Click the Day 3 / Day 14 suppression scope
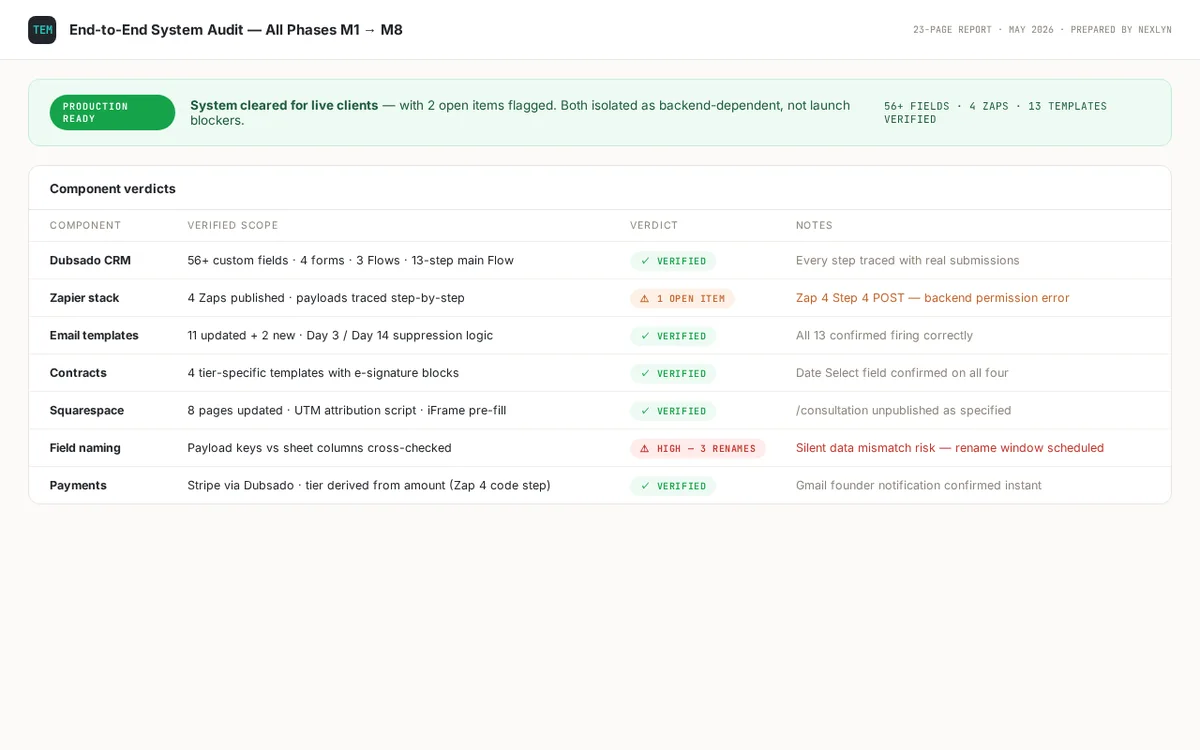The height and width of the screenshot is (750, 1200). [x=340, y=335]
